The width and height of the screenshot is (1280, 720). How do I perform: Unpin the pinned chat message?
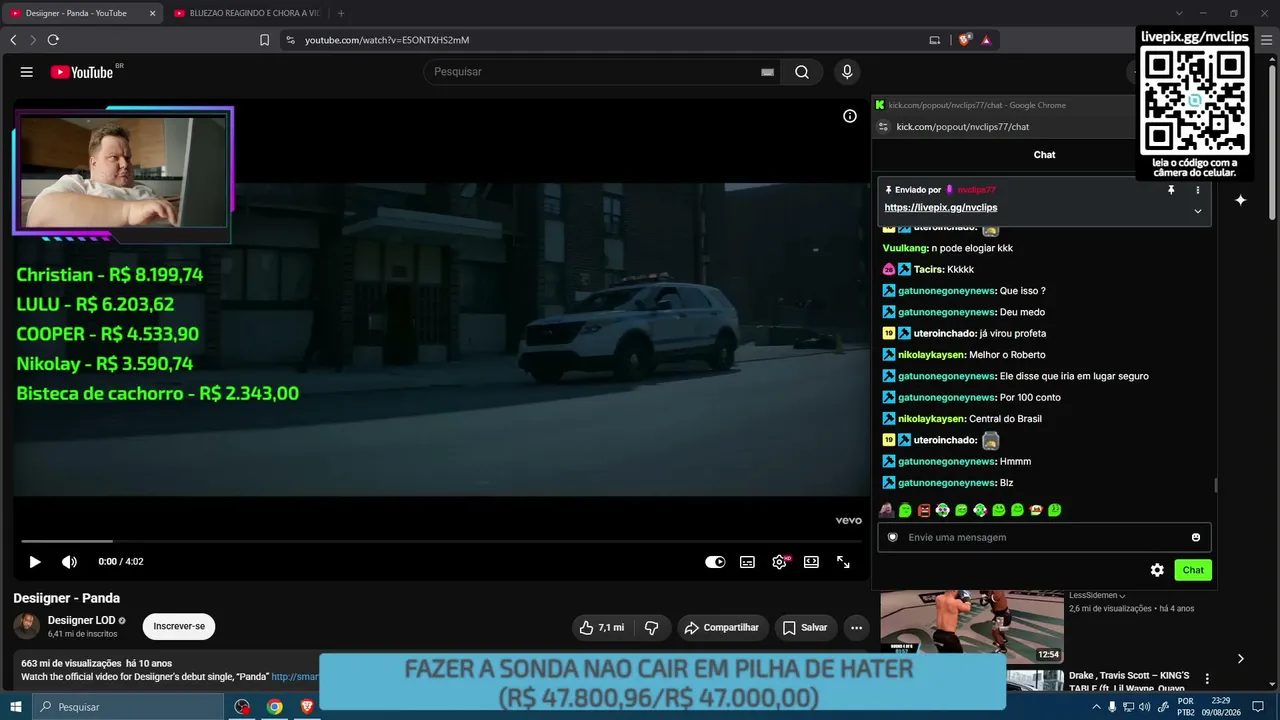(1171, 190)
